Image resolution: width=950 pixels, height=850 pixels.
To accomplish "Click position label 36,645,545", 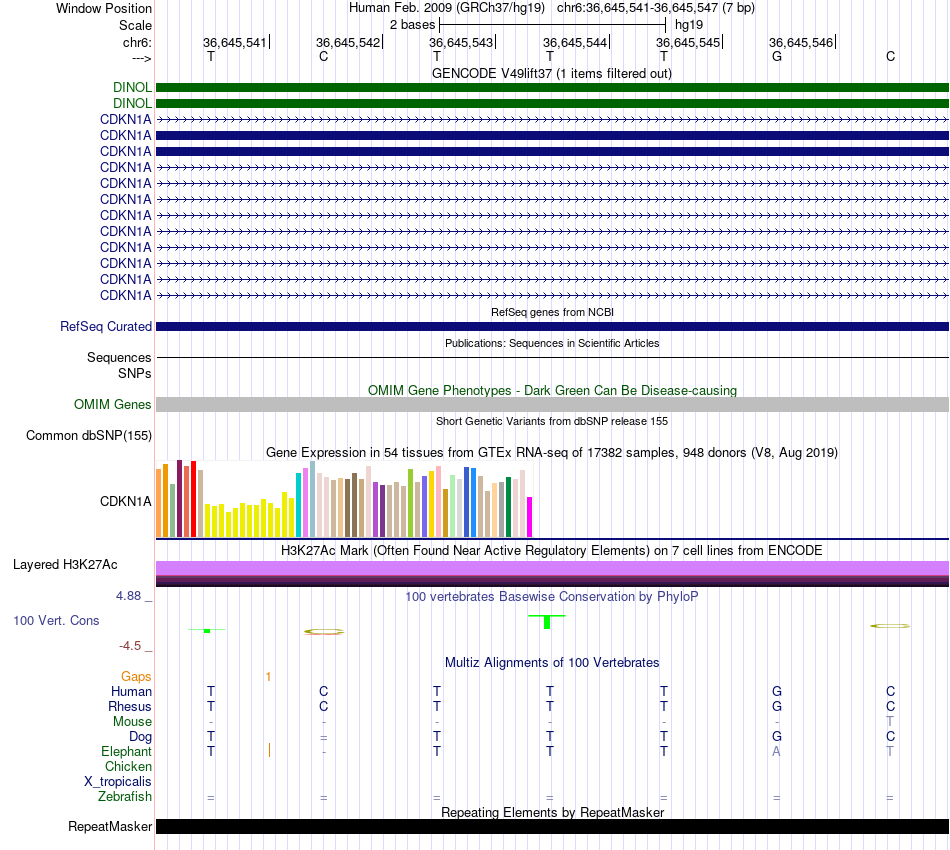I will 688,42.
